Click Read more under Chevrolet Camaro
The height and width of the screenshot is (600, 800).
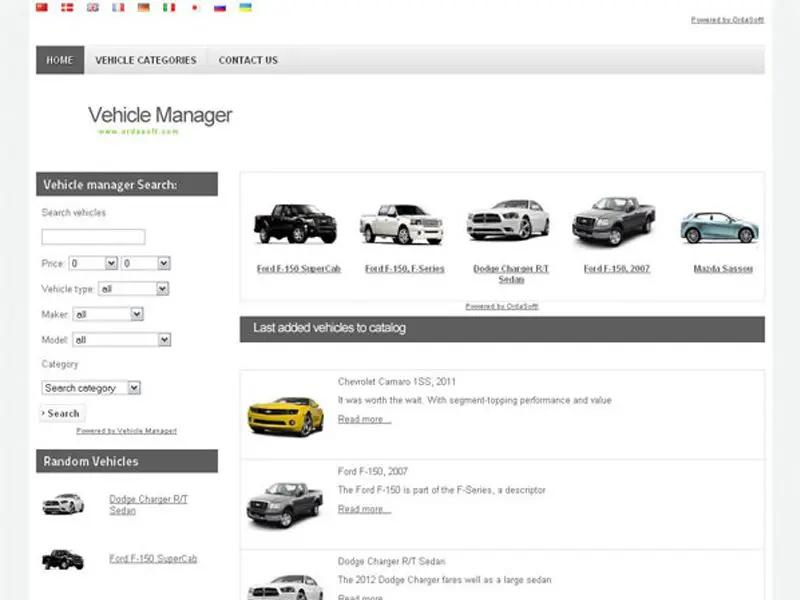point(364,419)
